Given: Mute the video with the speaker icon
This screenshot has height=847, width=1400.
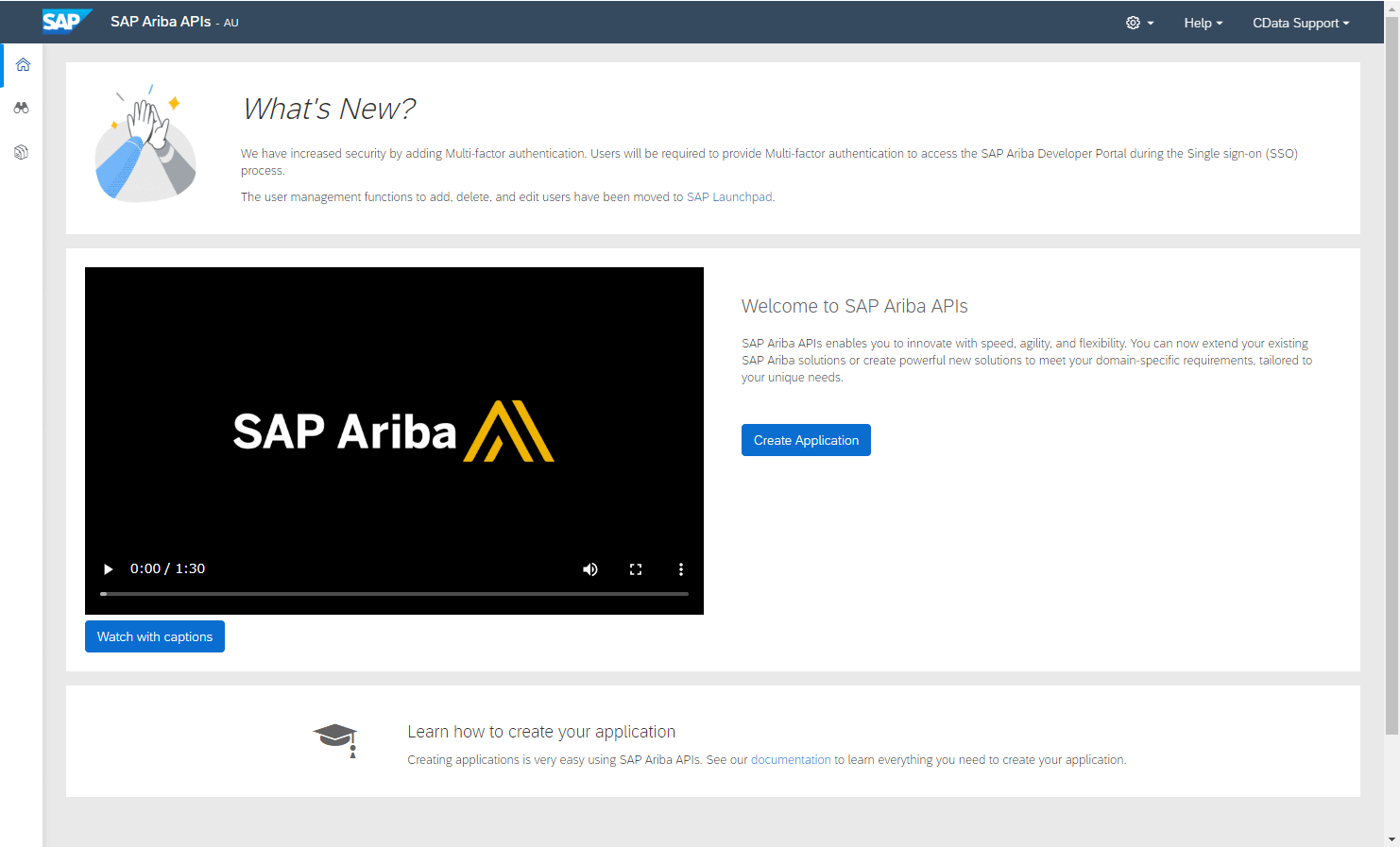Looking at the screenshot, I should tap(590, 569).
